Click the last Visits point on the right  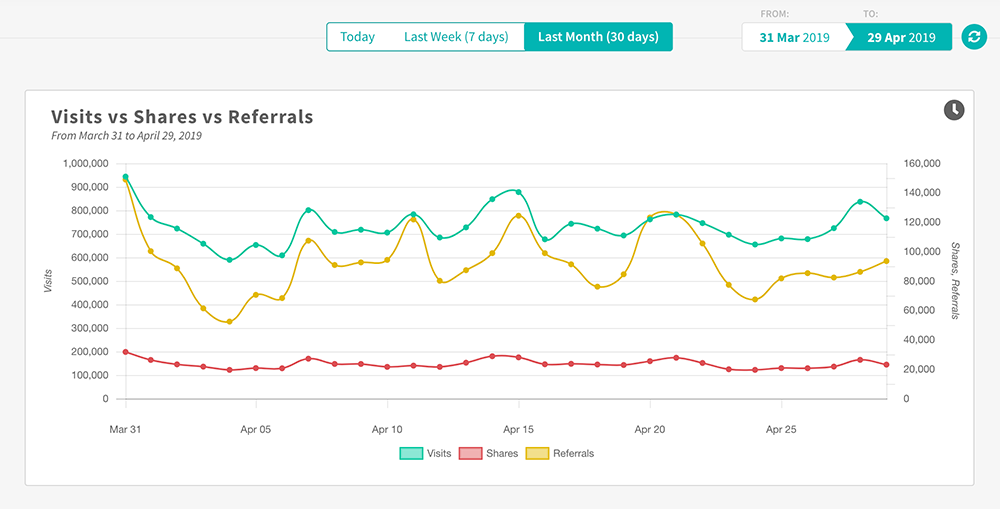(887, 218)
